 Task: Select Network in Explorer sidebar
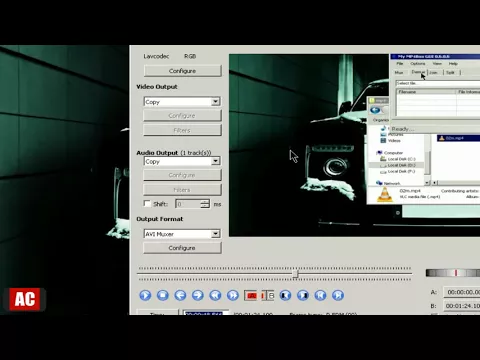[388, 183]
